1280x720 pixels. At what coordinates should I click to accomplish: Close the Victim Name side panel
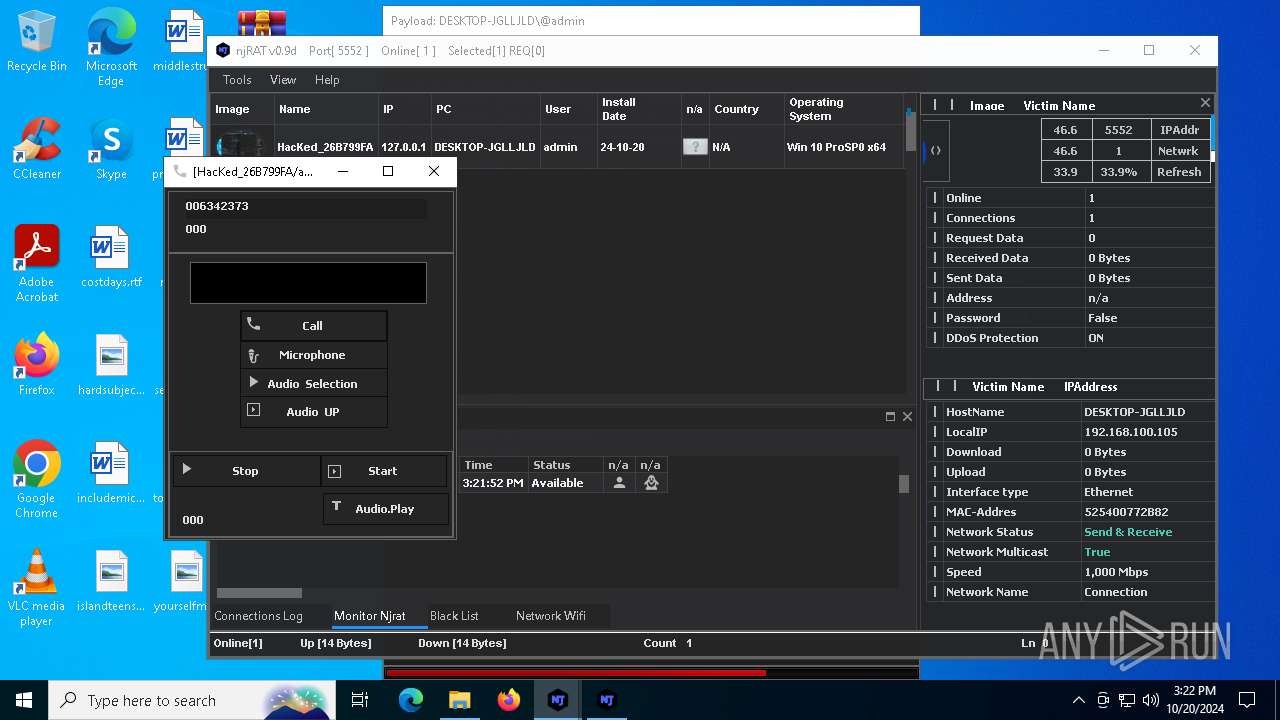(x=1205, y=103)
